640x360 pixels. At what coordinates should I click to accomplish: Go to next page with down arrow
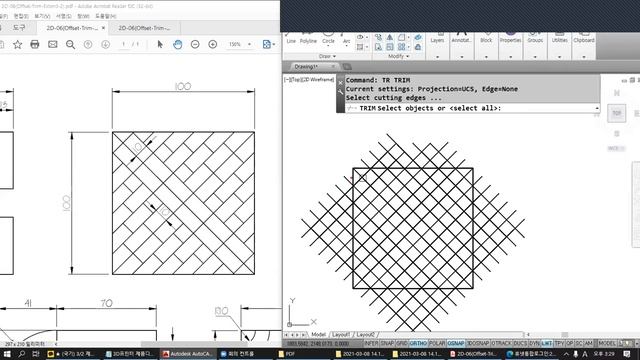coord(105,44)
